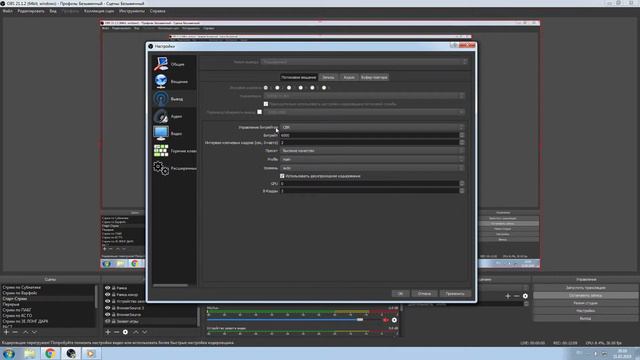Click the remove source minus icon
This screenshot has width=640, height=360.
tap(116, 332)
